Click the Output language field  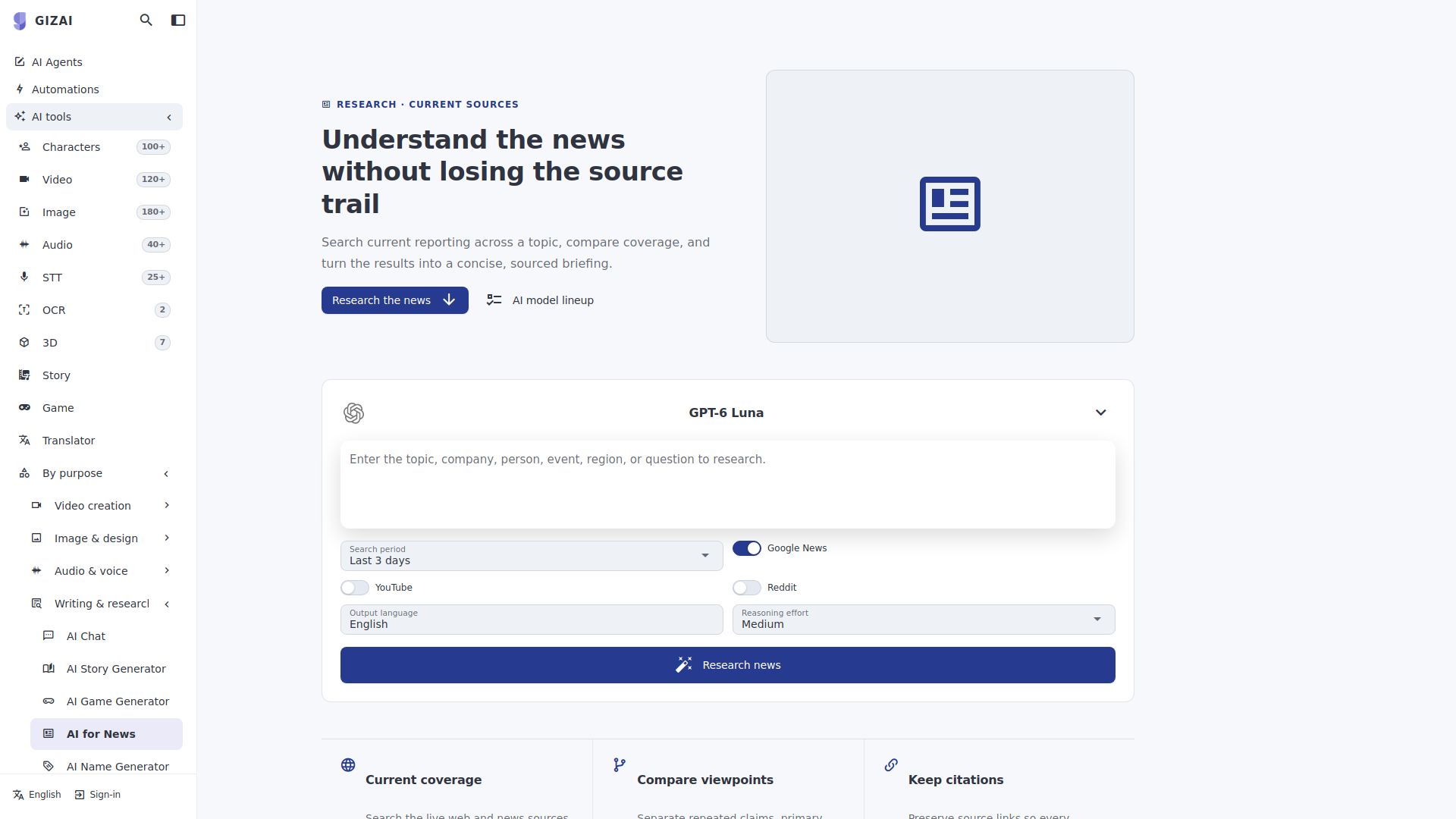tap(532, 620)
